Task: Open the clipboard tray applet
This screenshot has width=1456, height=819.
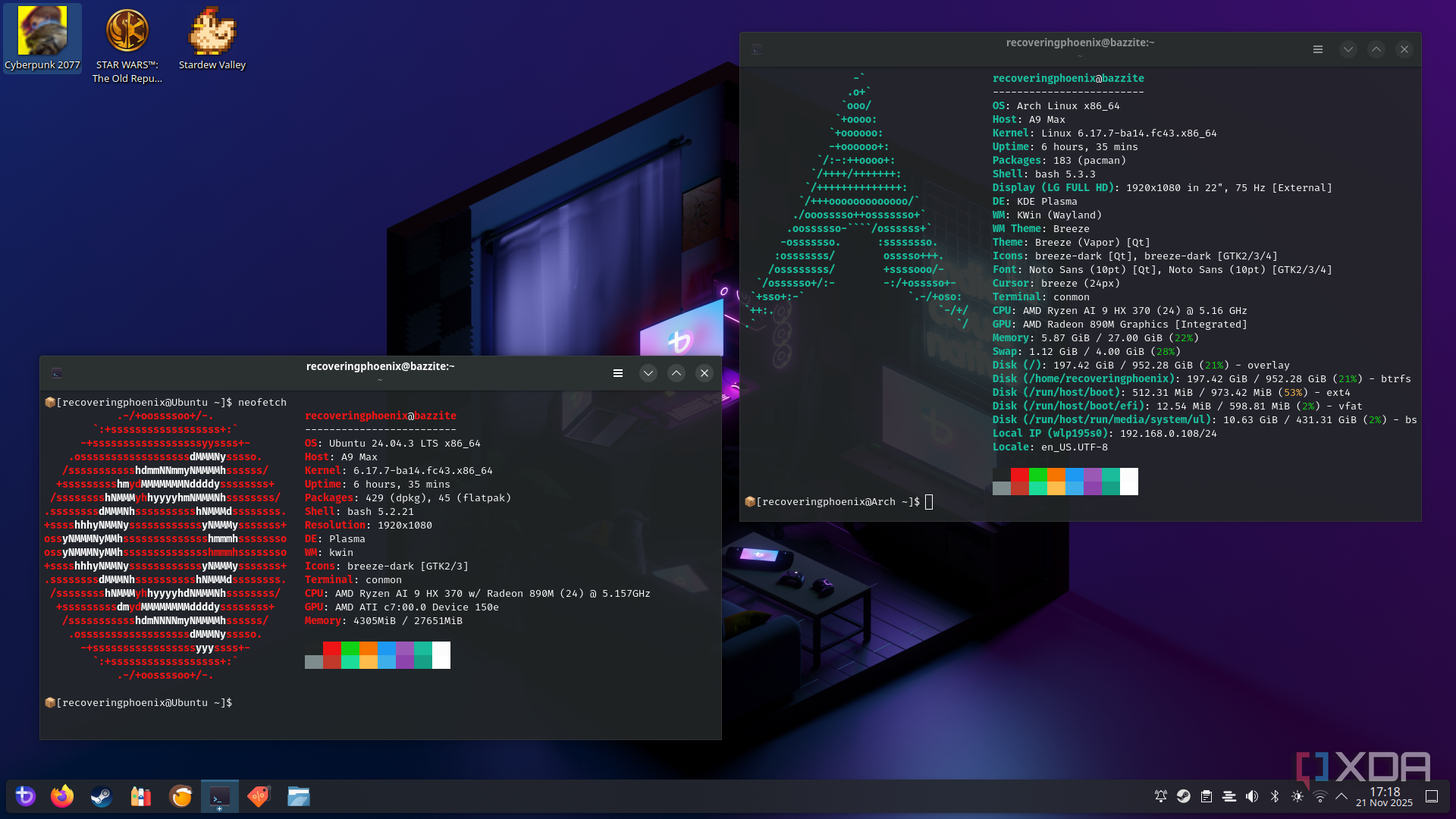Action: (1207, 796)
